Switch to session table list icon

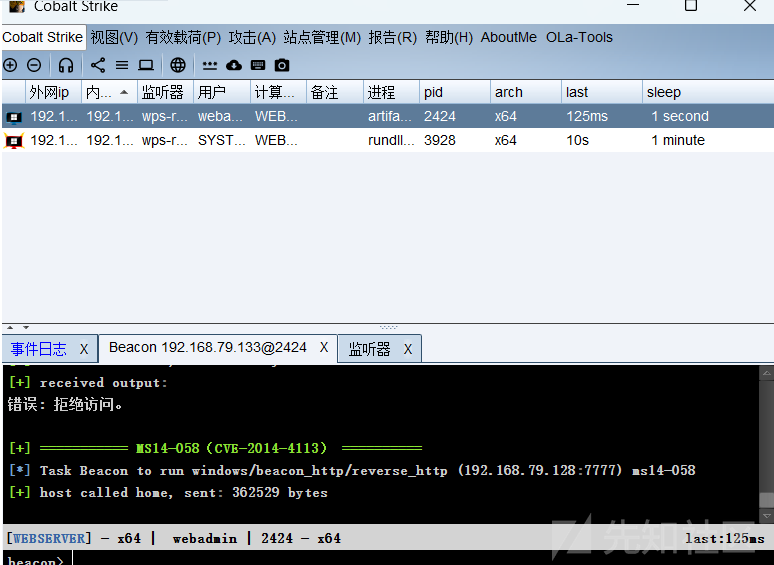(122, 65)
